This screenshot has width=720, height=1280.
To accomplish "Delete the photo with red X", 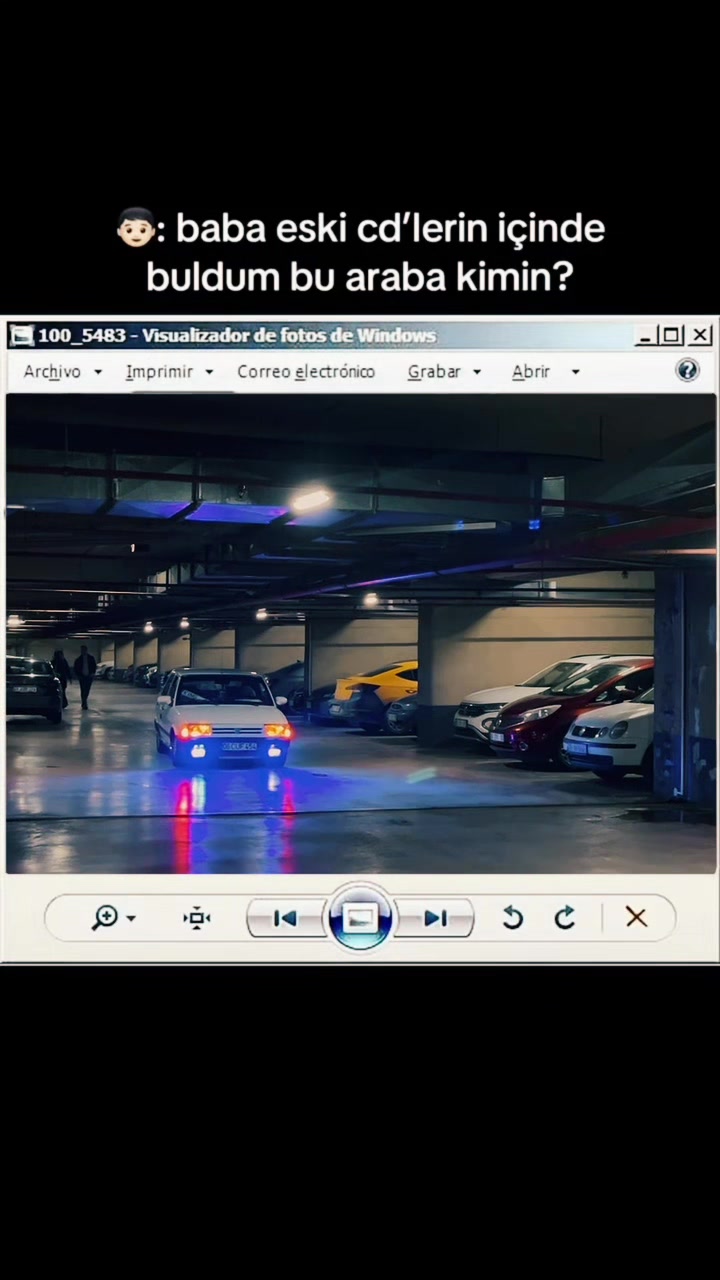I will coord(636,917).
